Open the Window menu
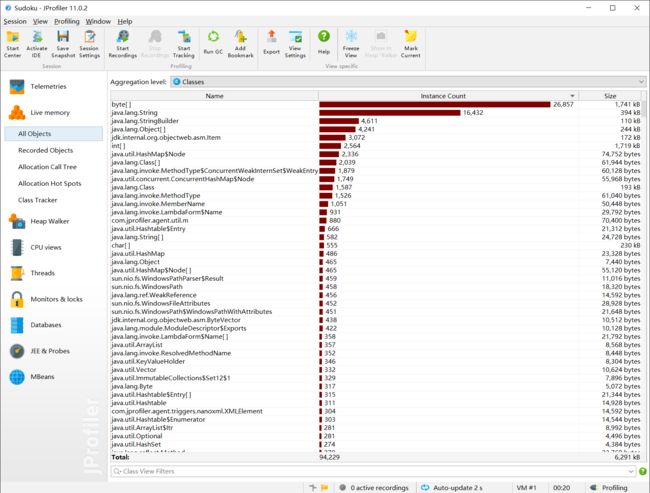The height and width of the screenshot is (493, 650). coord(98,22)
